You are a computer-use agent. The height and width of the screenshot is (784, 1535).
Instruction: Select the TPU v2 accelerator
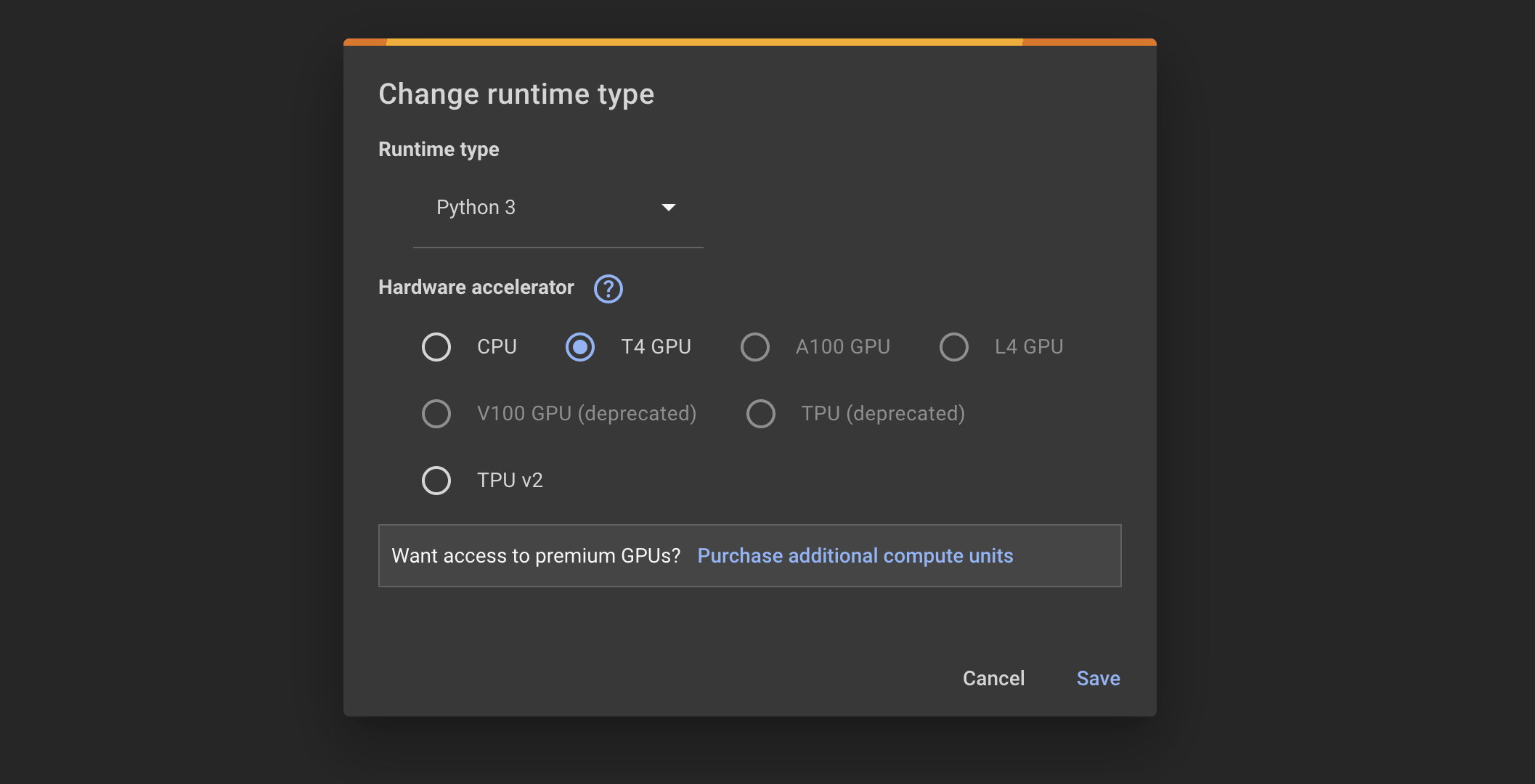click(436, 480)
